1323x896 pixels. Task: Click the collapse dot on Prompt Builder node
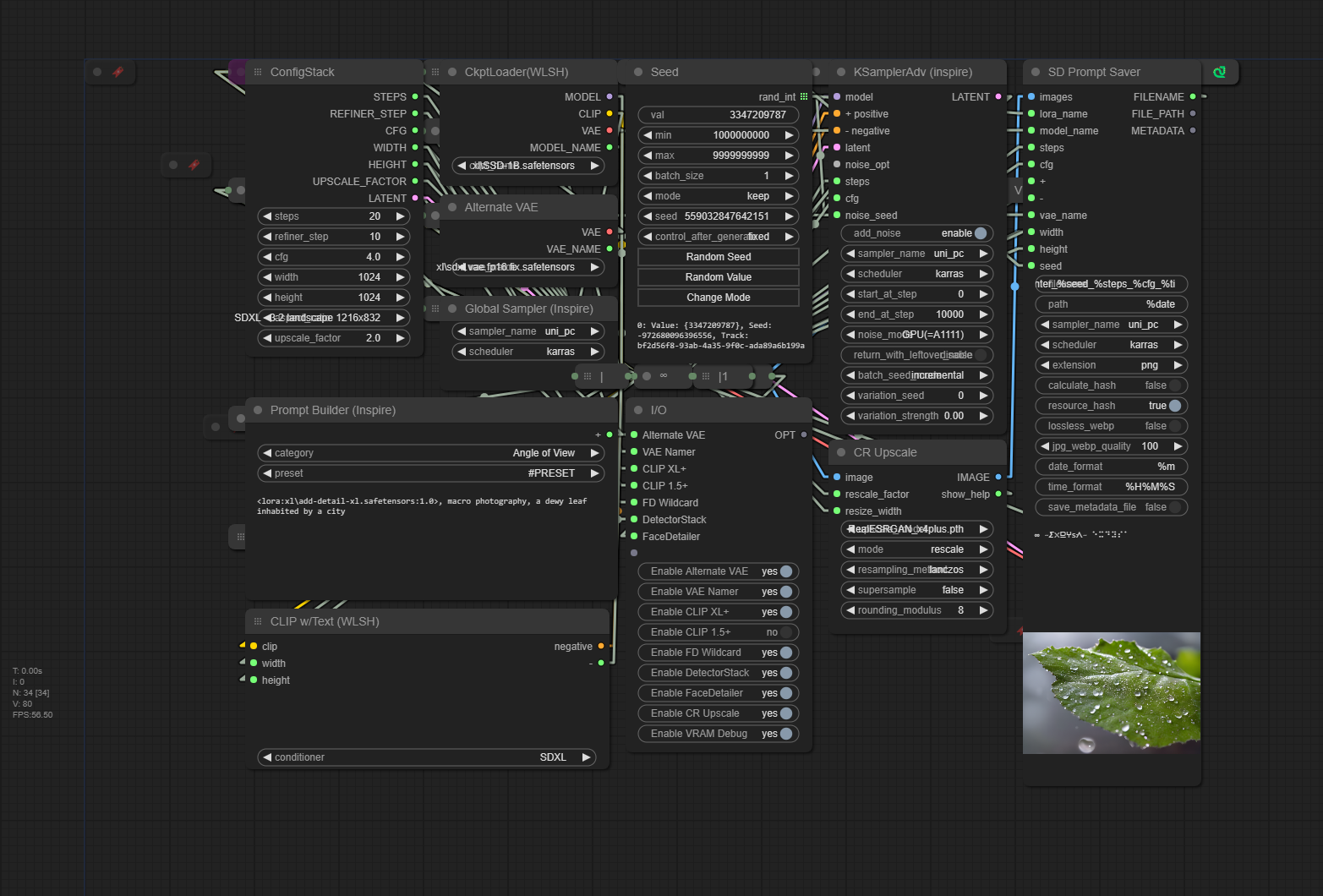pyautogui.click(x=258, y=410)
